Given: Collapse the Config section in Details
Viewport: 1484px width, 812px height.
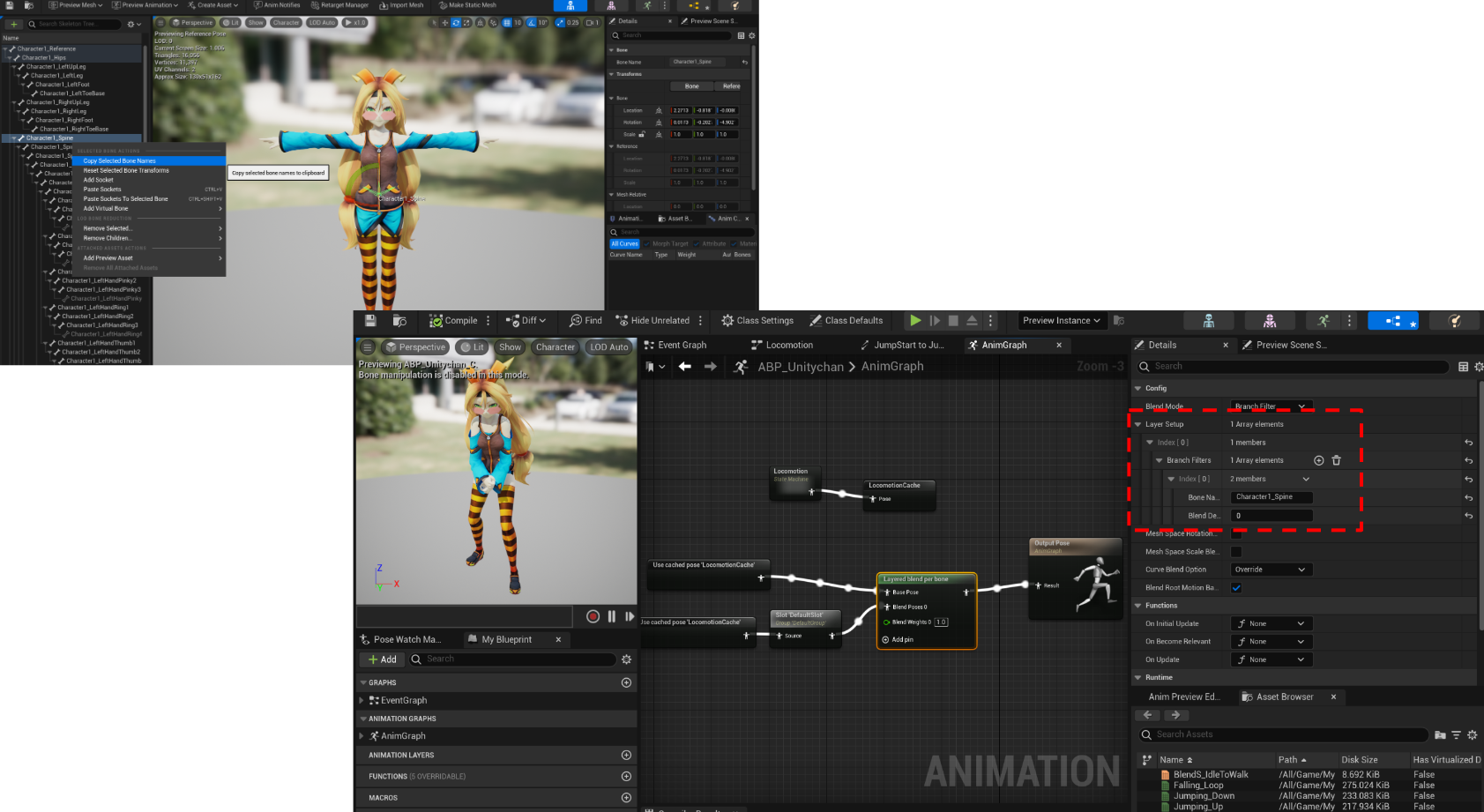Looking at the screenshot, I should pos(1137,388).
